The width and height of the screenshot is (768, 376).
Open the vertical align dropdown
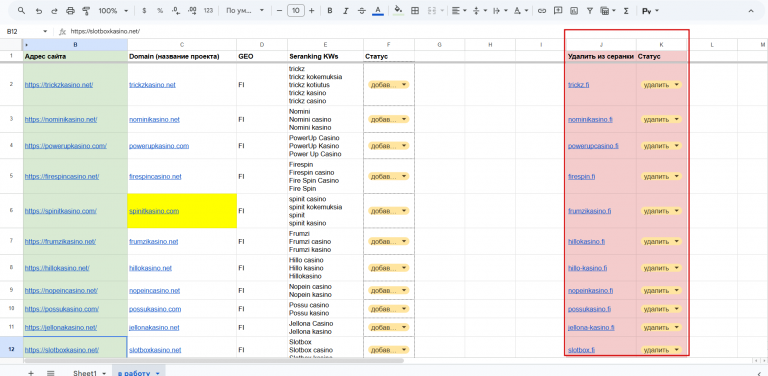(480, 11)
